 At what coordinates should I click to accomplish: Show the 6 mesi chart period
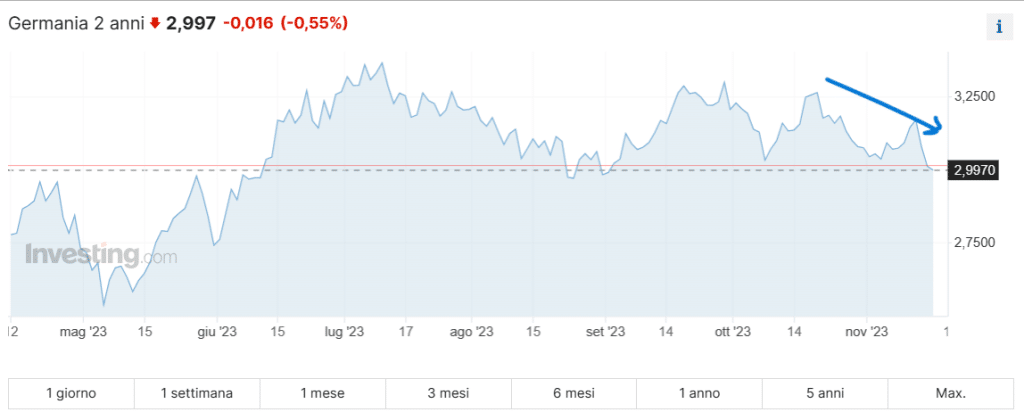(574, 393)
